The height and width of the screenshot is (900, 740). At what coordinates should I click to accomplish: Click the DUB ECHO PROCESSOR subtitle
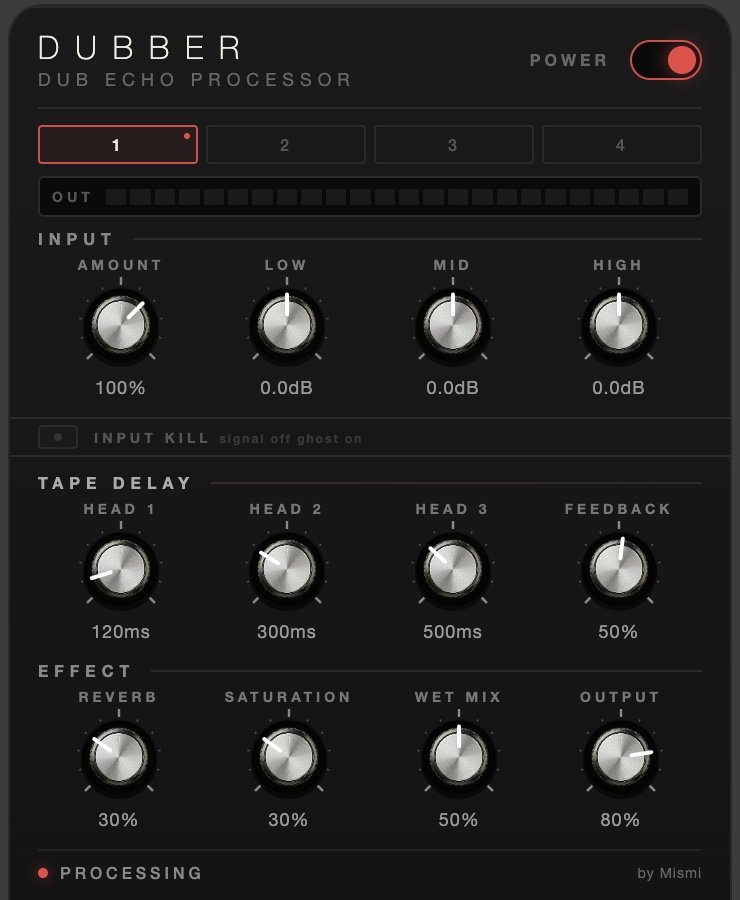[x=195, y=80]
